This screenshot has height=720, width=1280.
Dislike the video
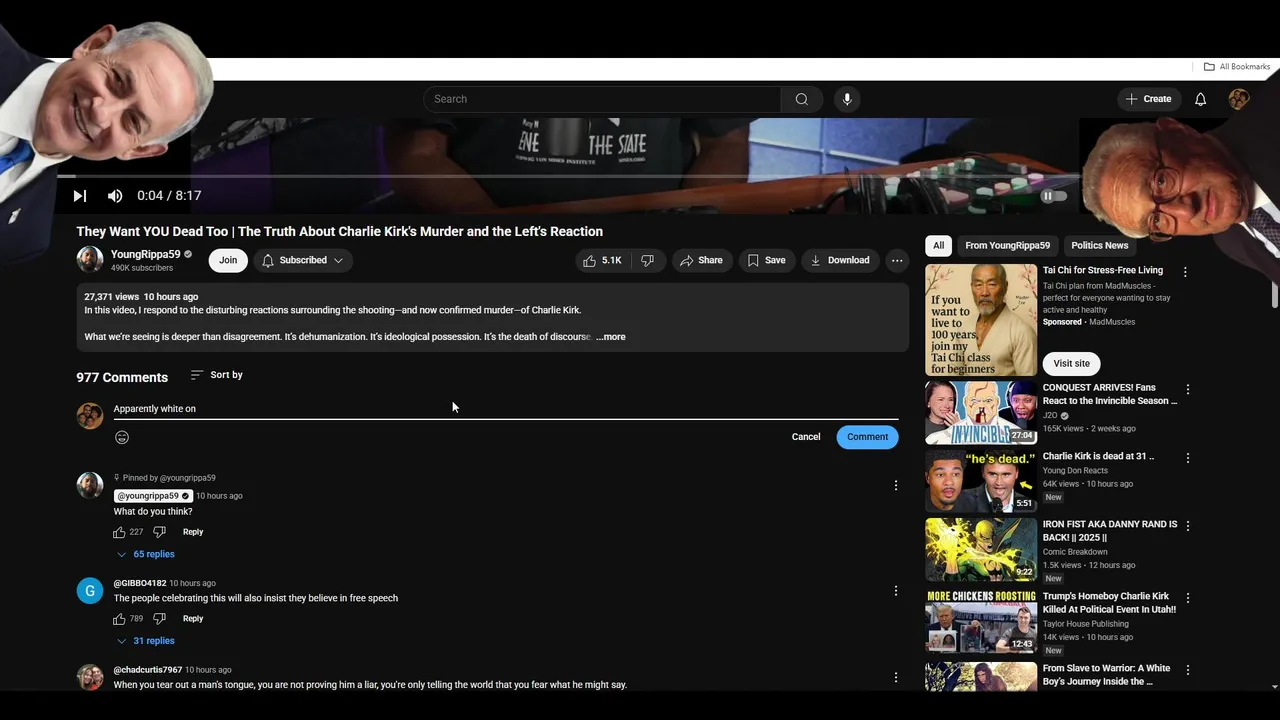tap(648, 260)
